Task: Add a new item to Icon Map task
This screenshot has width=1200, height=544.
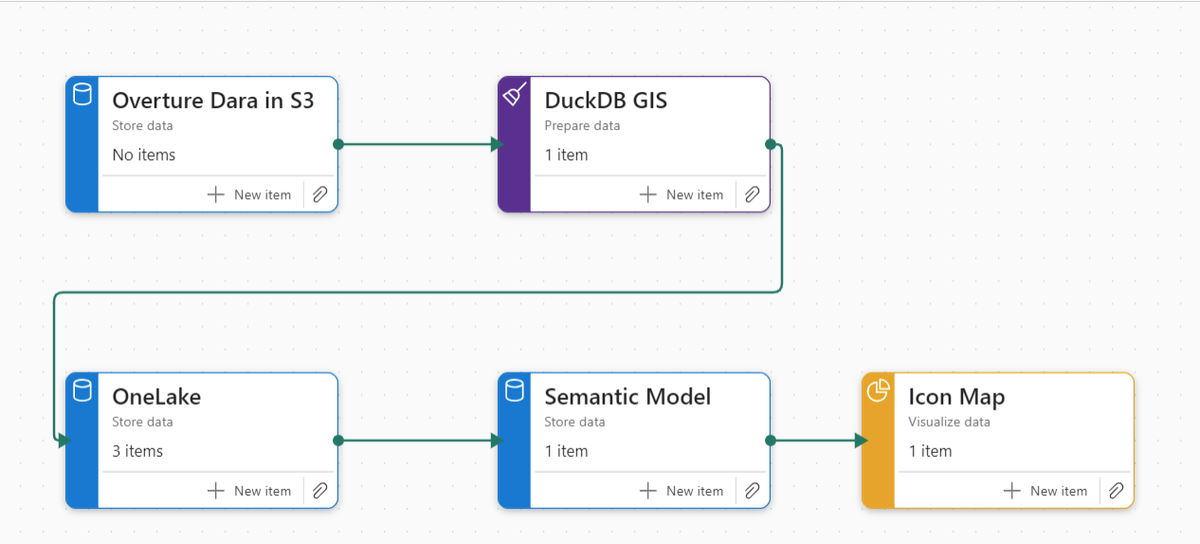Action: click(1045, 491)
